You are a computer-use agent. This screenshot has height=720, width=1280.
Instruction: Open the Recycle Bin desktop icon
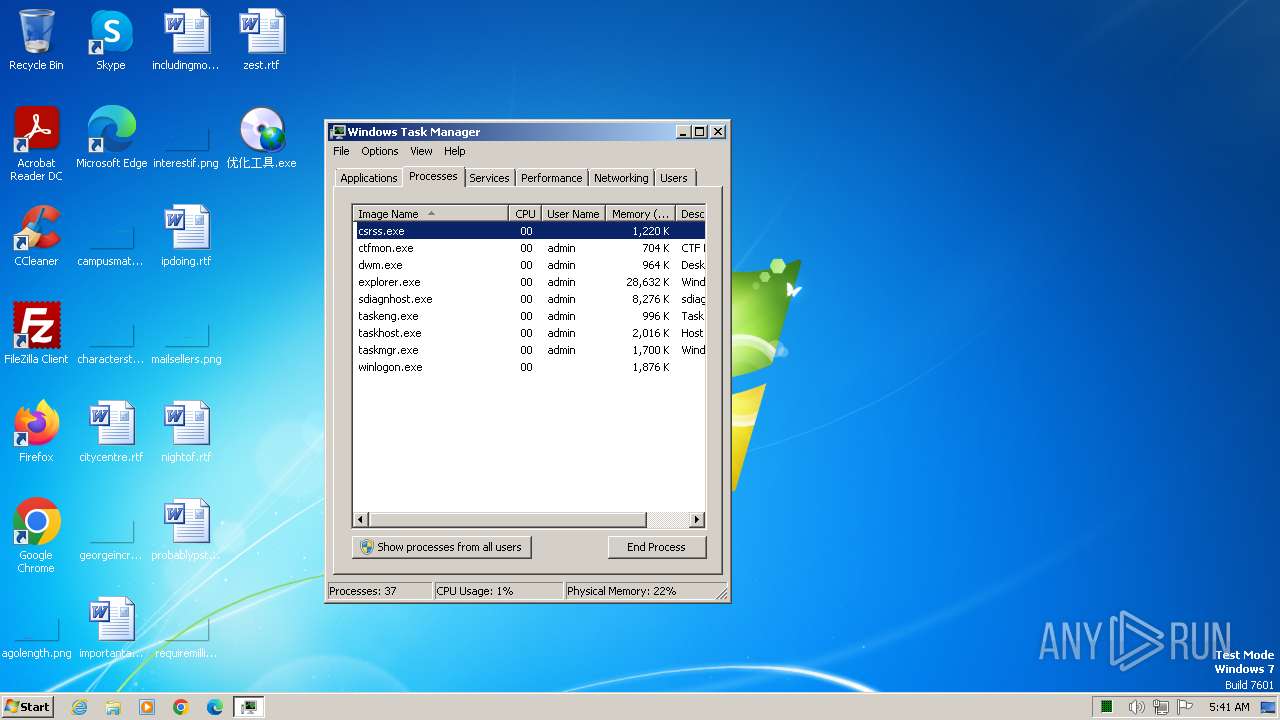tap(36, 41)
